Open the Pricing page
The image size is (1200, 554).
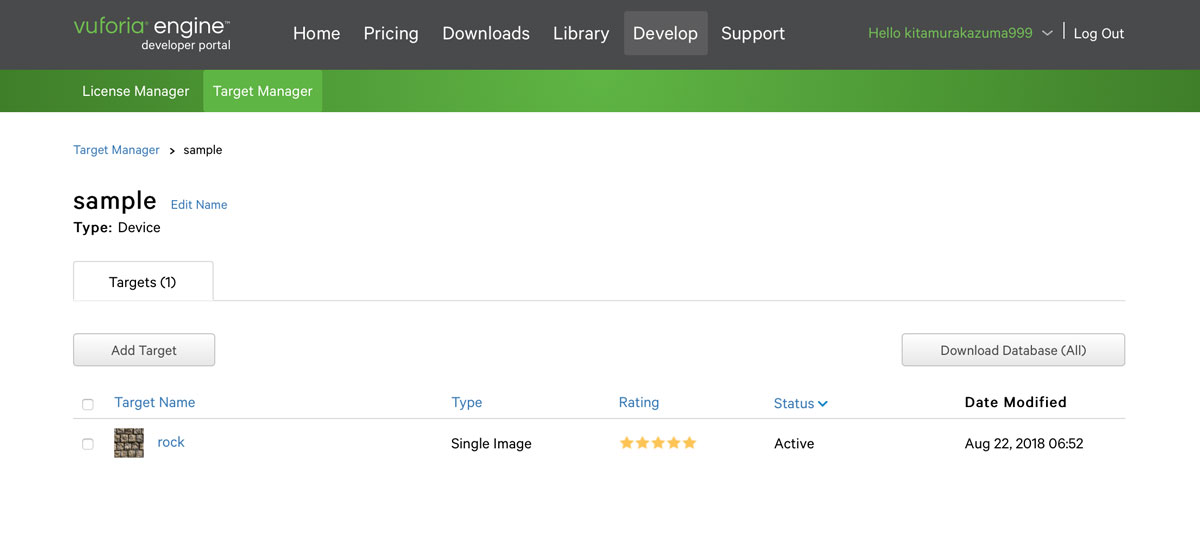[391, 33]
